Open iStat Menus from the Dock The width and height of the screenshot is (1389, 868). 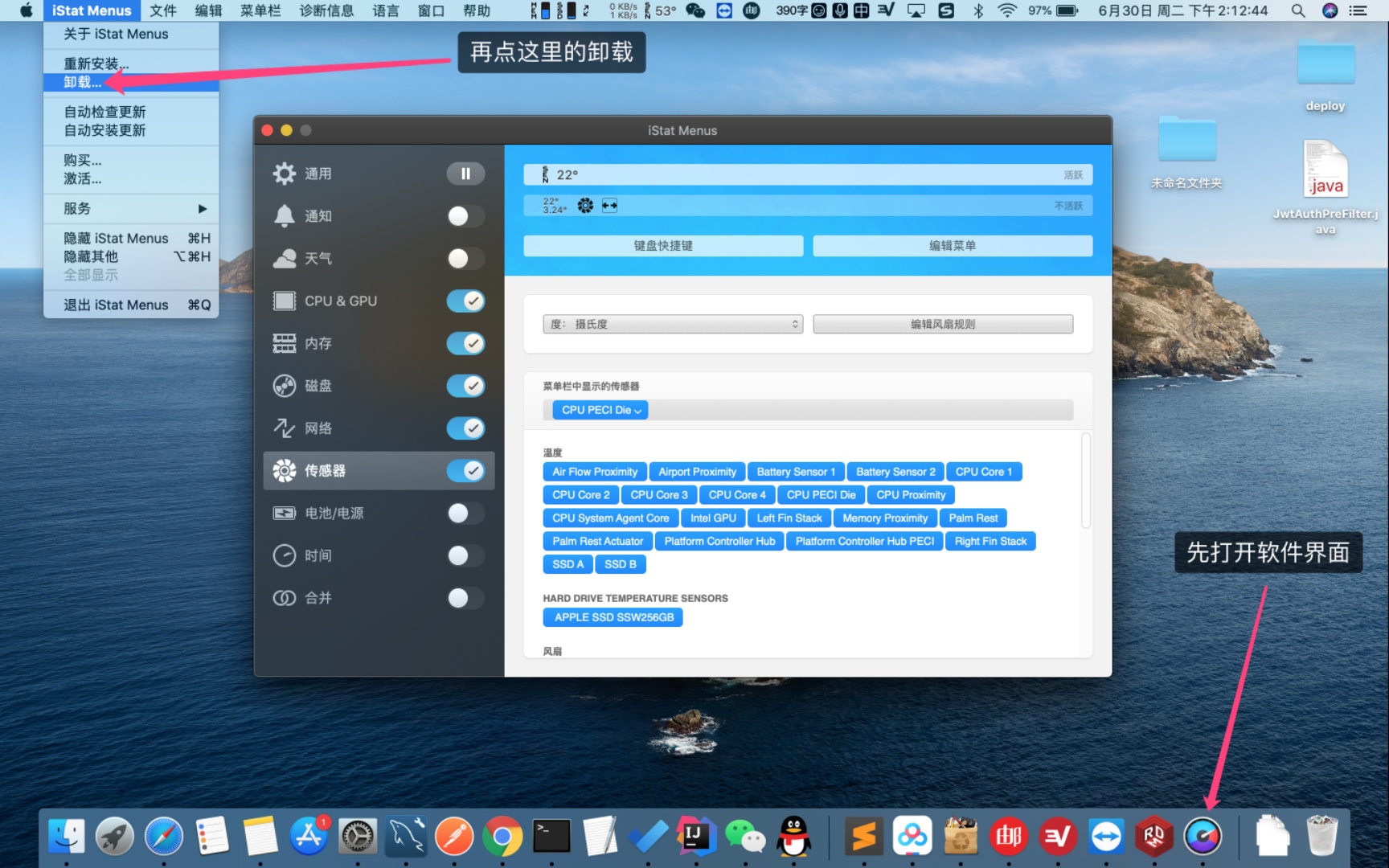1203,837
